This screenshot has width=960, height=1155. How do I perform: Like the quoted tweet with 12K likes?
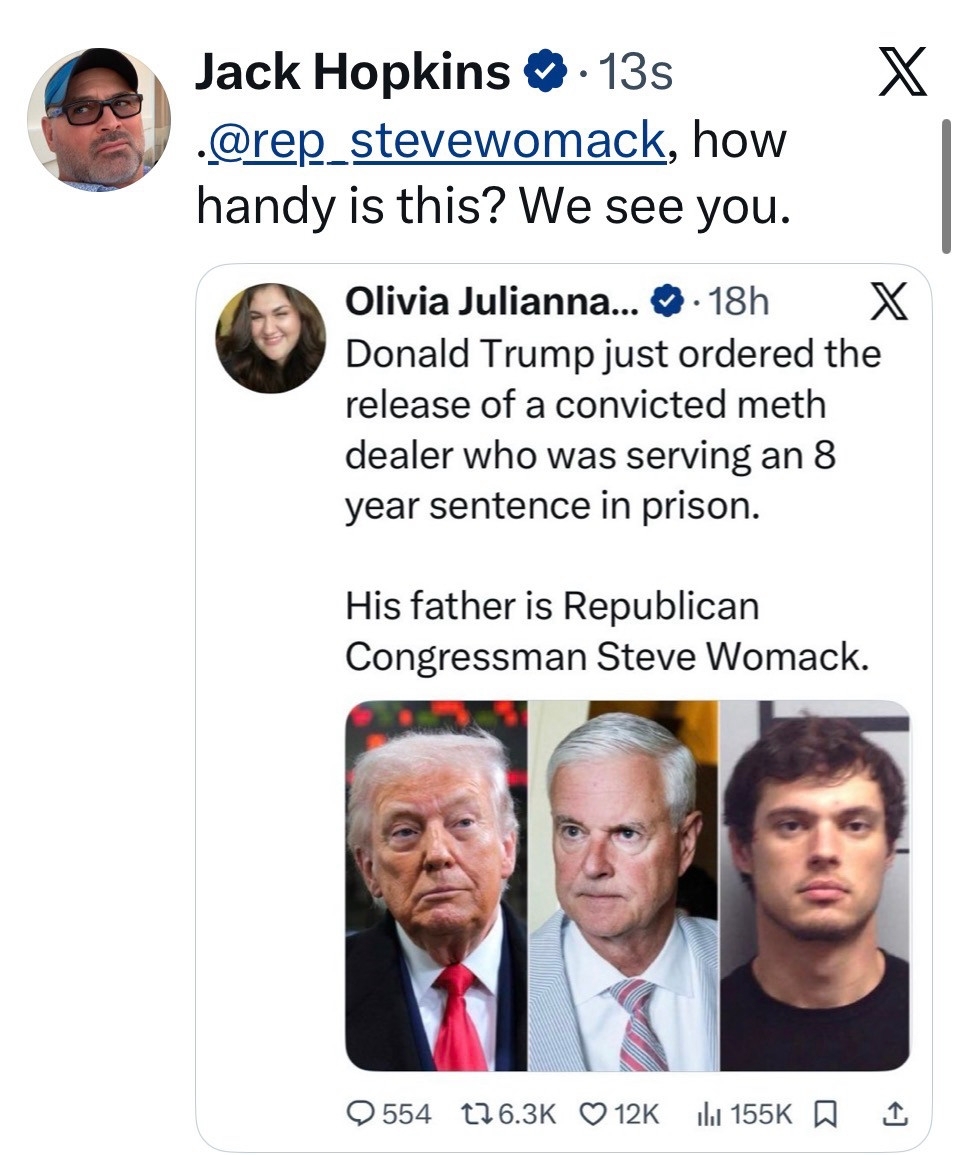[x=594, y=1113]
